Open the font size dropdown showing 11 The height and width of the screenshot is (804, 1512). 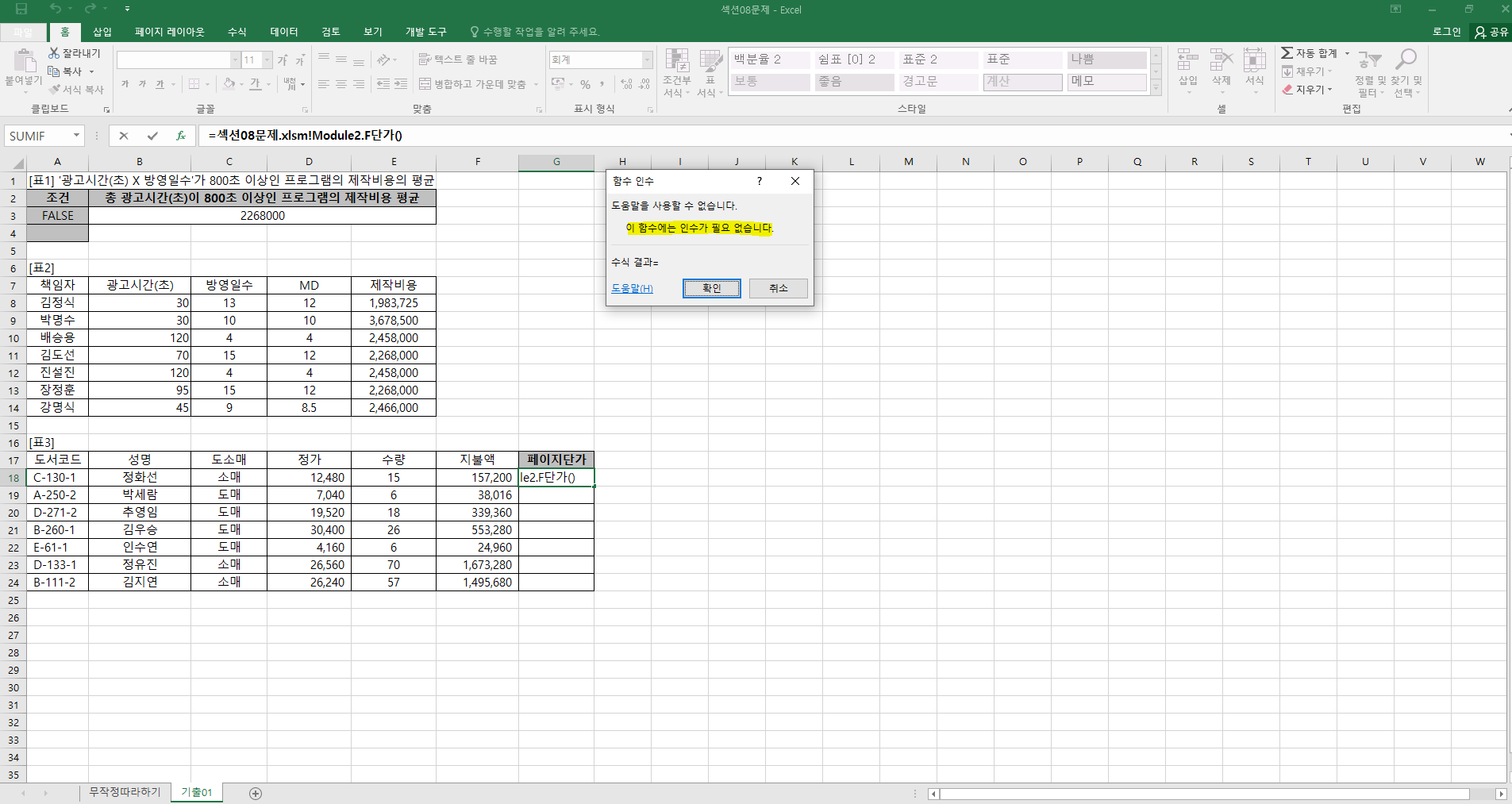[267, 60]
